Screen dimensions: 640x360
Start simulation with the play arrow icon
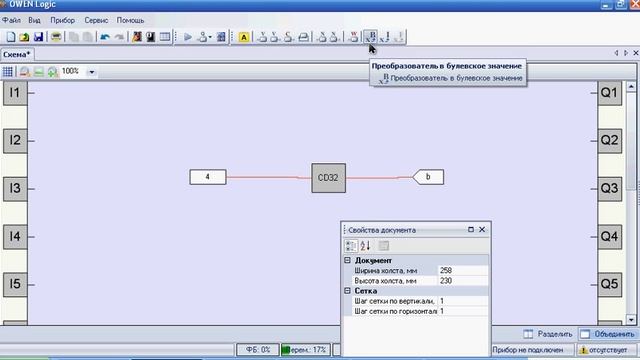188,37
